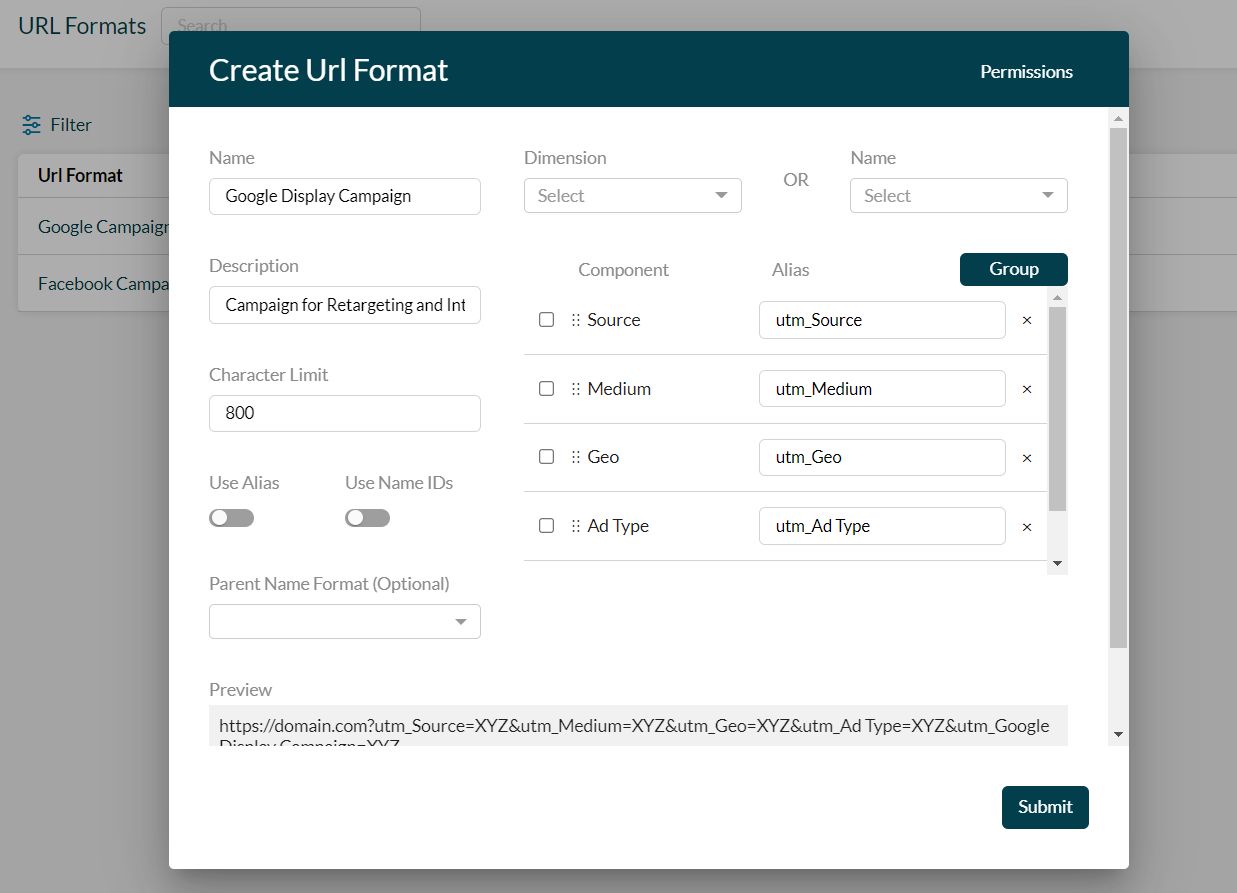Image resolution: width=1237 pixels, height=893 pixels.
Task: Select the drag handle for Geo
Action: pos(577,456)
